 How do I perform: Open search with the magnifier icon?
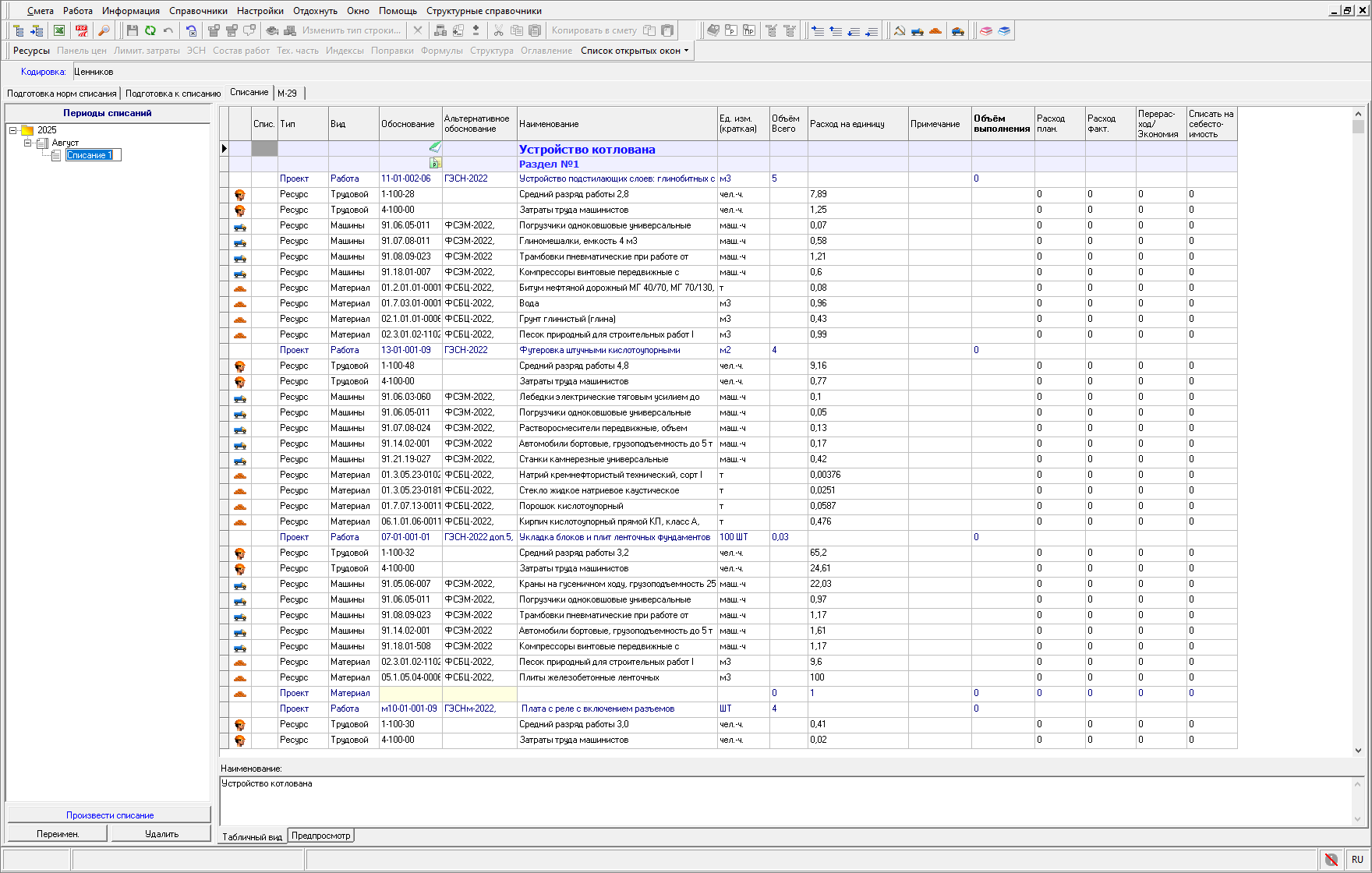pos(103,30)
